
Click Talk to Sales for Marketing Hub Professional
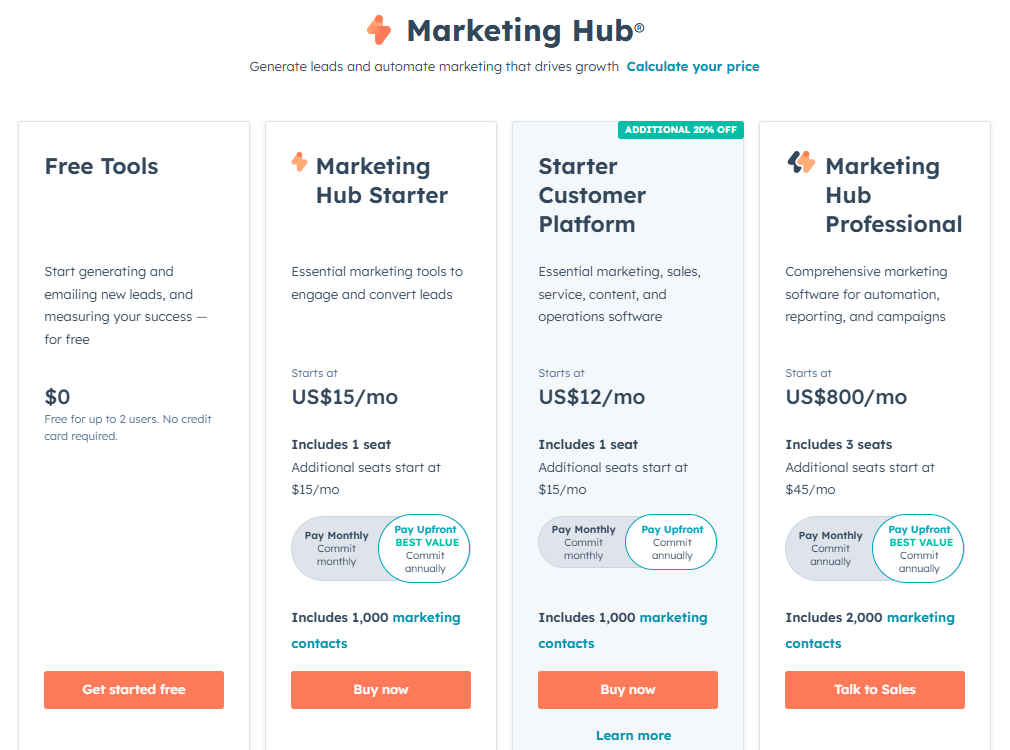point(874,689)
